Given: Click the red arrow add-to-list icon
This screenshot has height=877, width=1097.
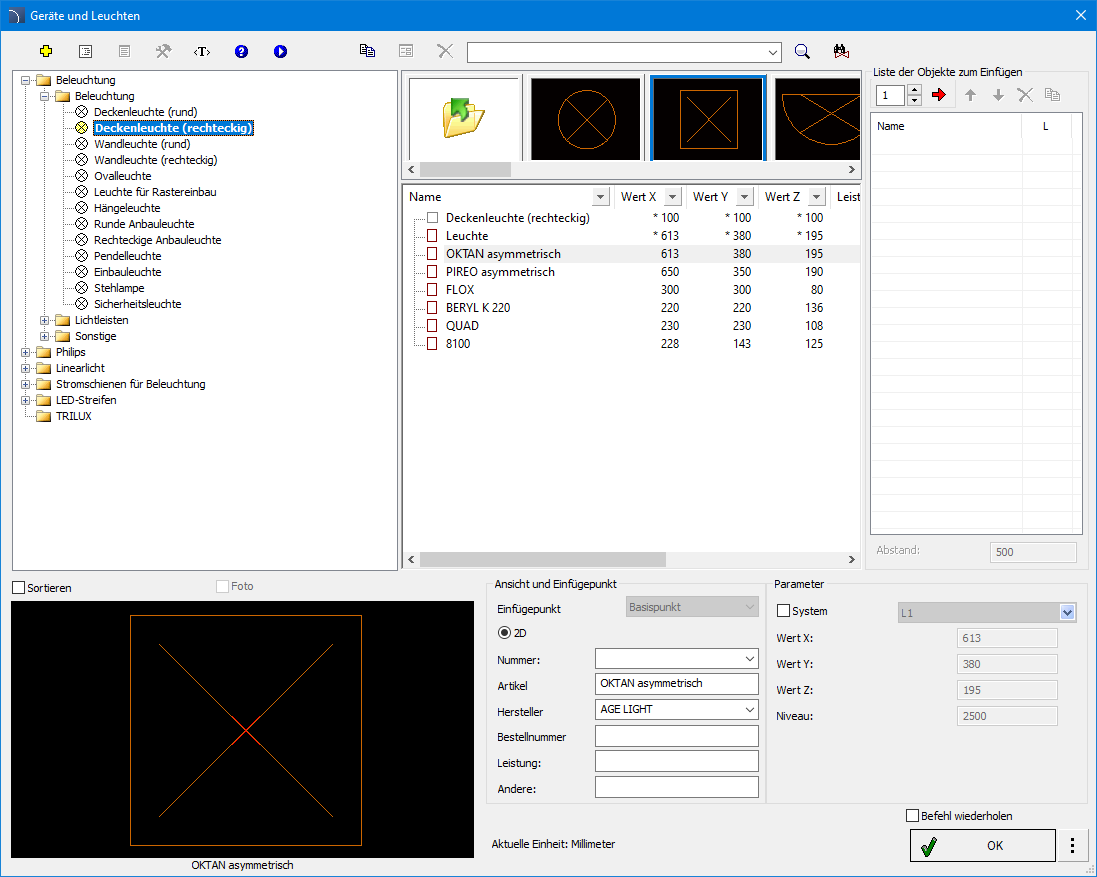Looking at the screenshot, I should click(938, 95).
